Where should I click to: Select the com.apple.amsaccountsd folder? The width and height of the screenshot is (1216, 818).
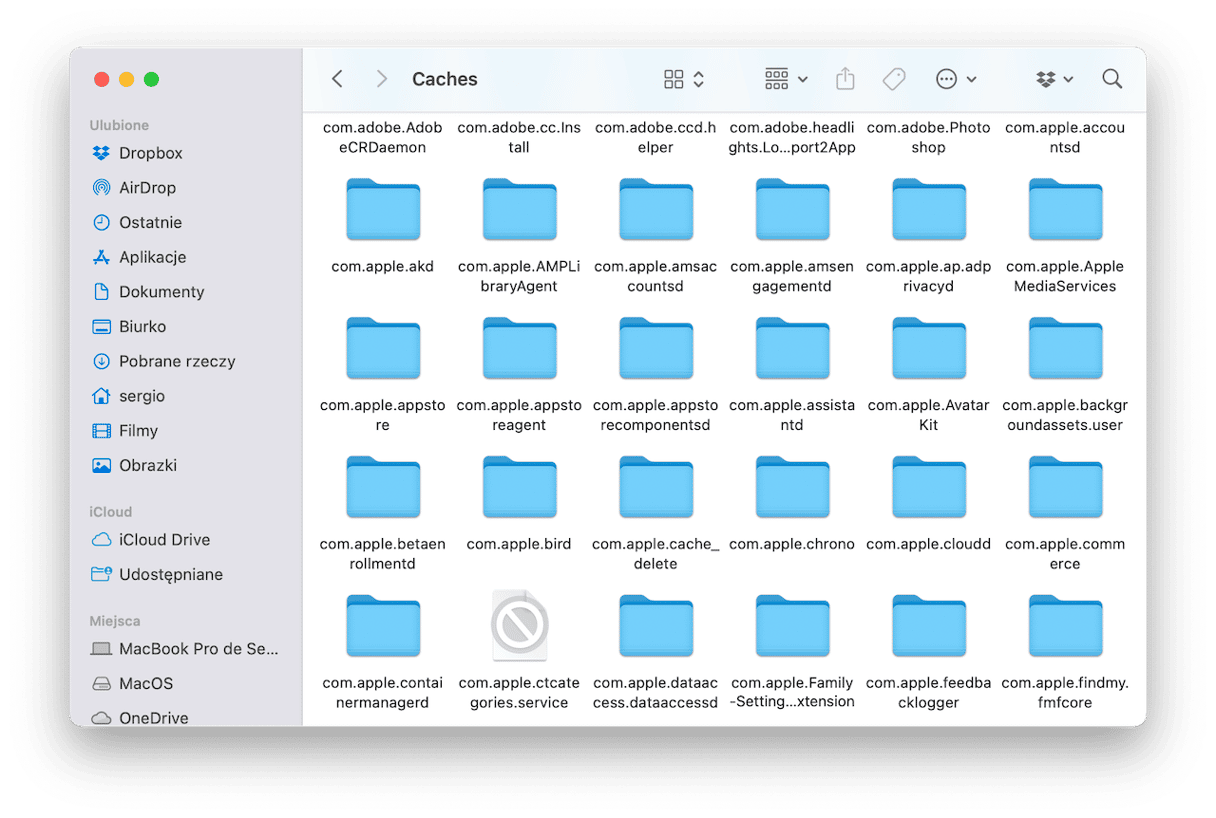[656, 210]
